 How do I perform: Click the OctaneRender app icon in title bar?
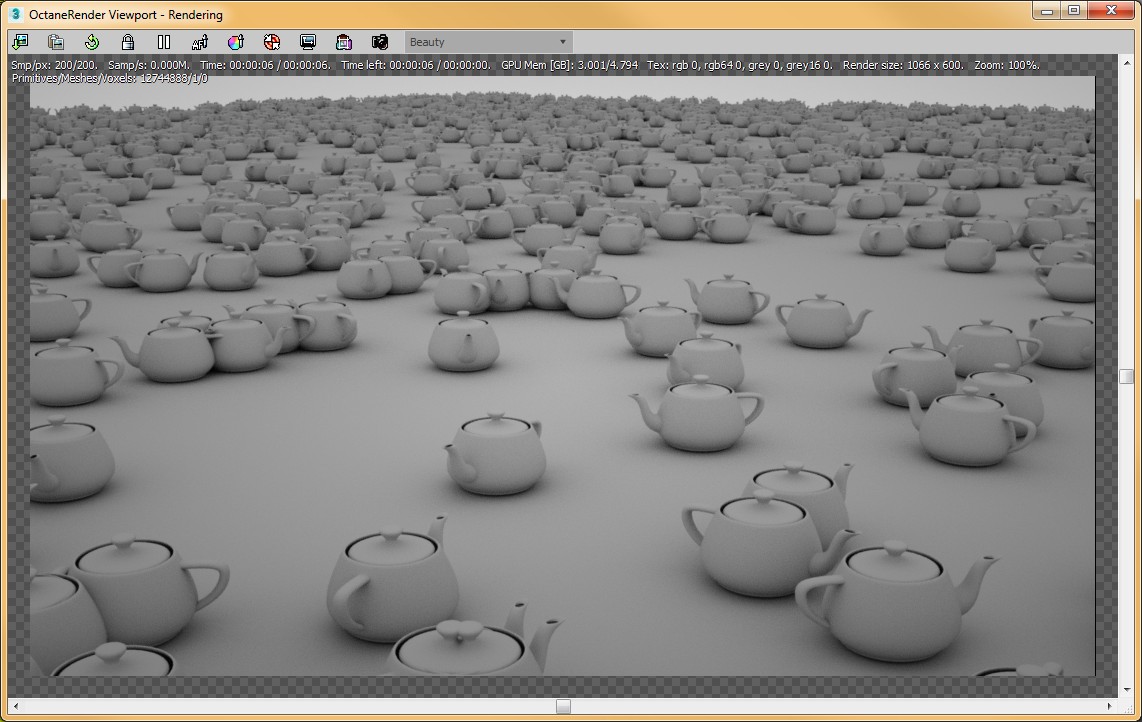[15, 15]
